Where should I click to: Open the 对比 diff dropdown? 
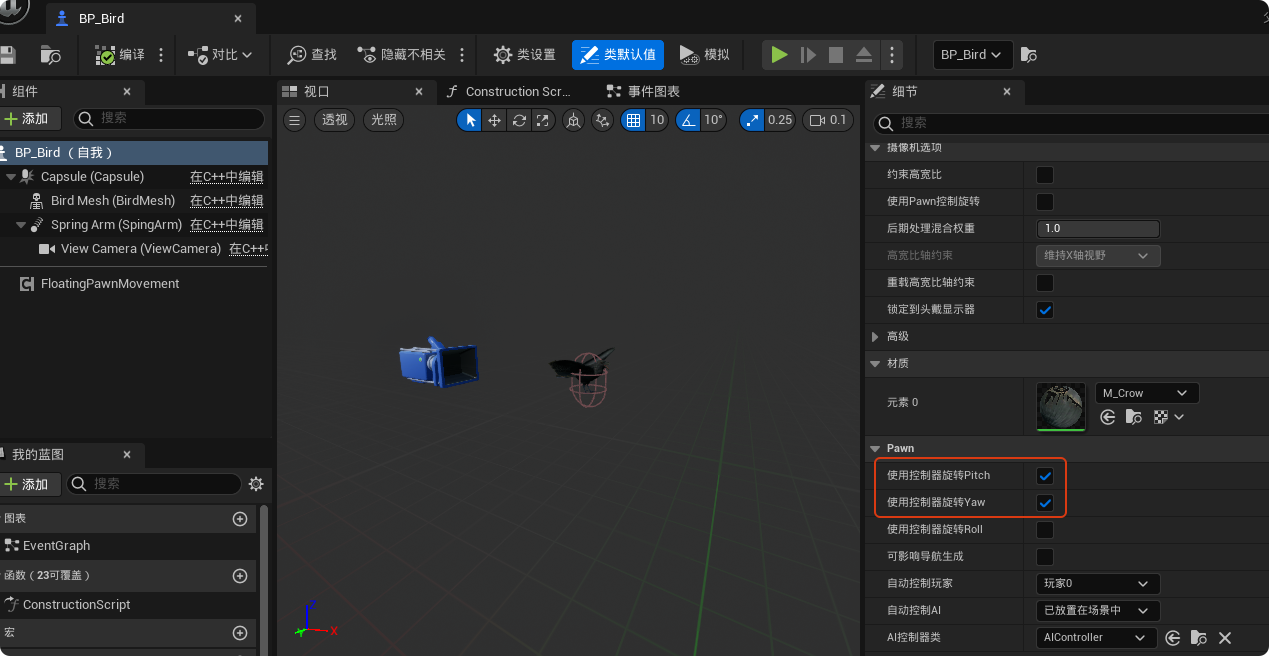[x=220, y=55]
